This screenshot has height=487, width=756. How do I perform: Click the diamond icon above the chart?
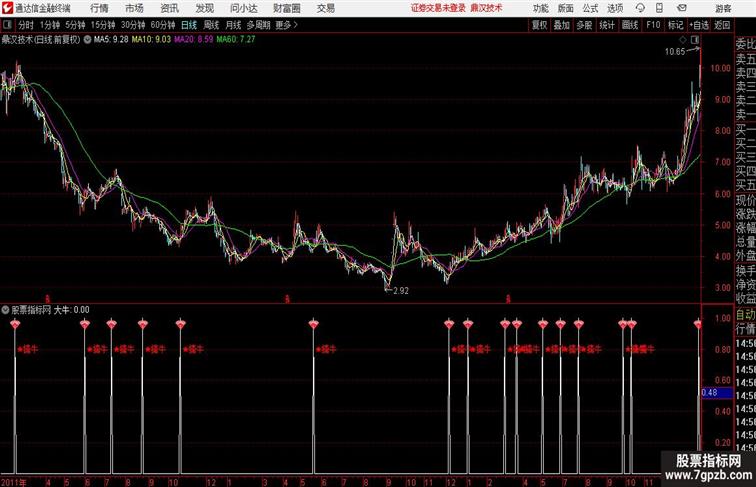683,40
